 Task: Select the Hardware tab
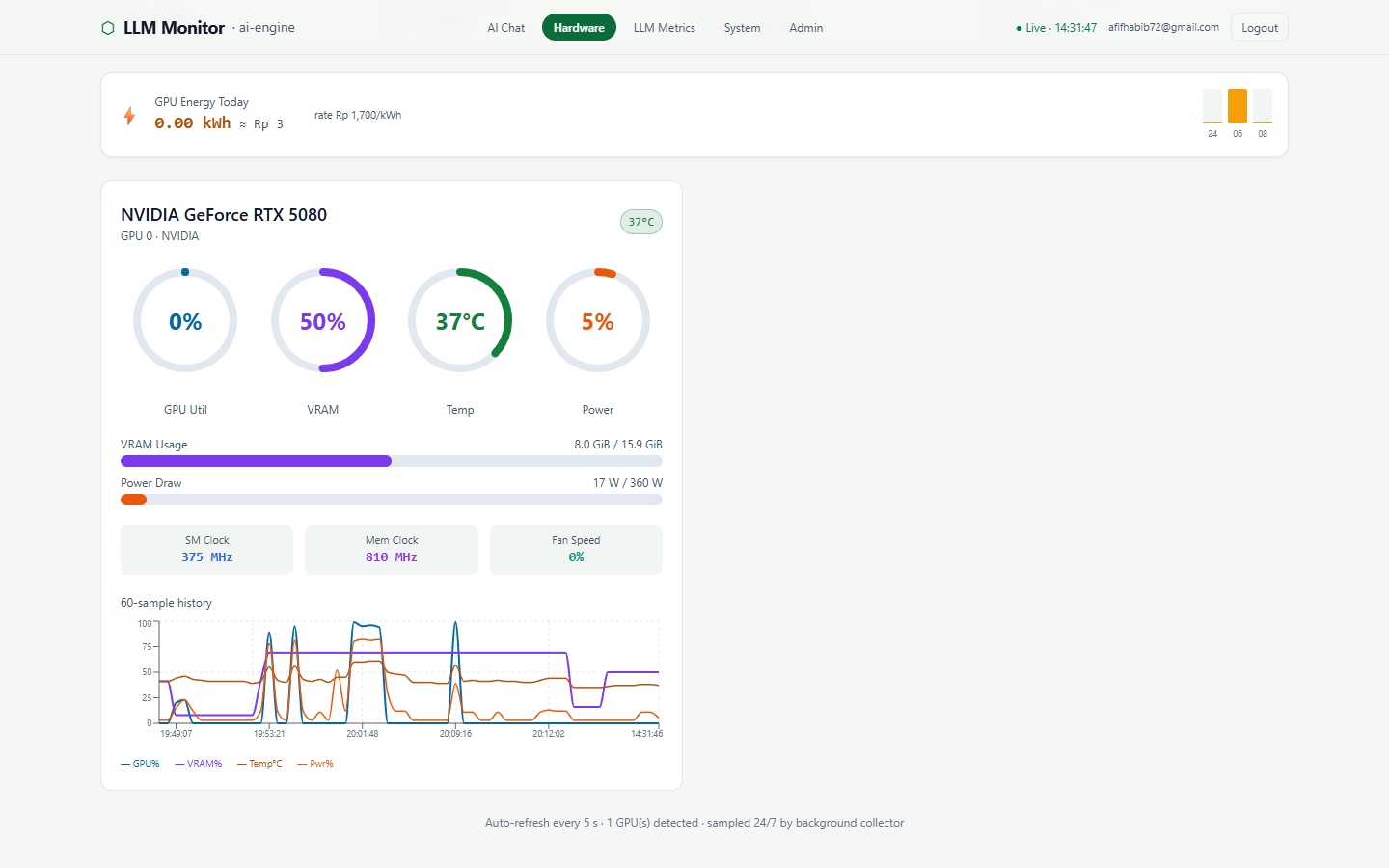(x=579, y=28)
